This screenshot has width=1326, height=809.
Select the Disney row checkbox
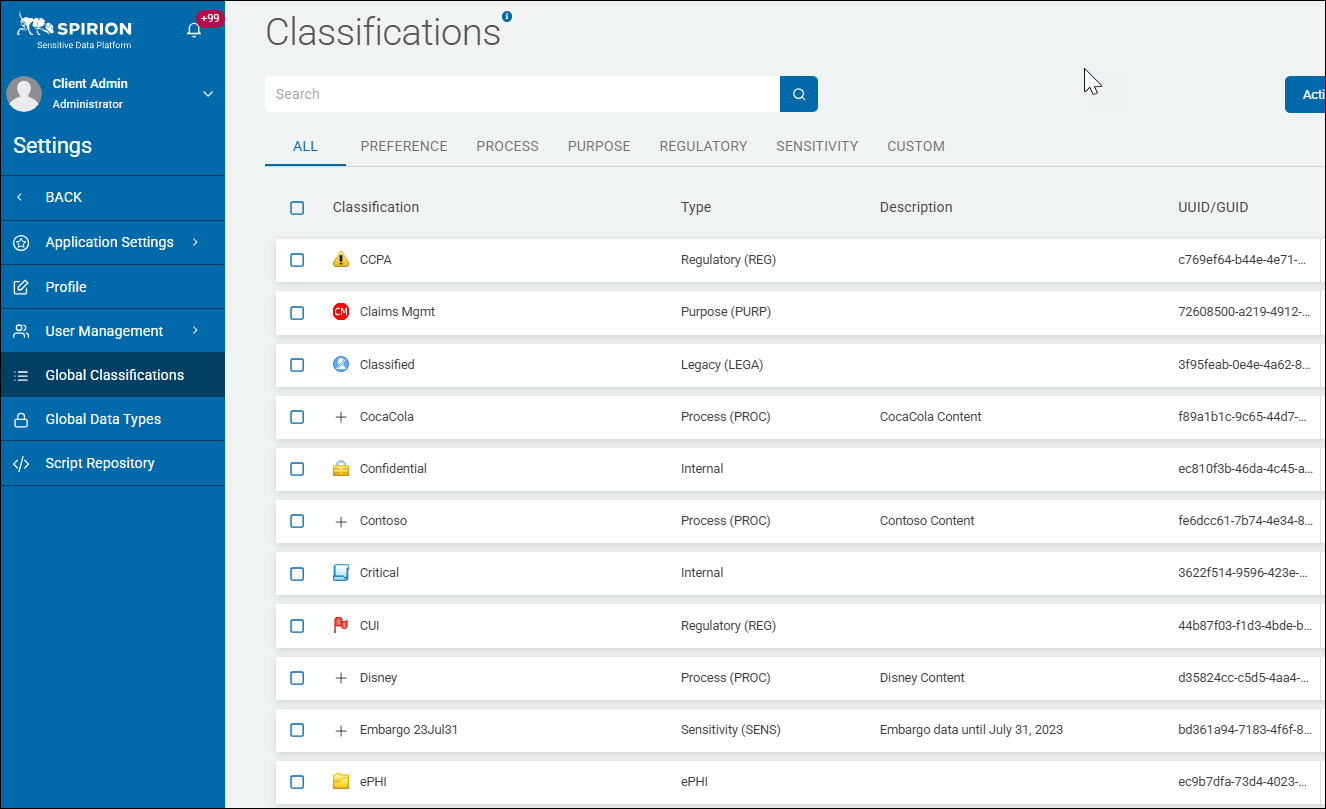[x=297, y=678]
